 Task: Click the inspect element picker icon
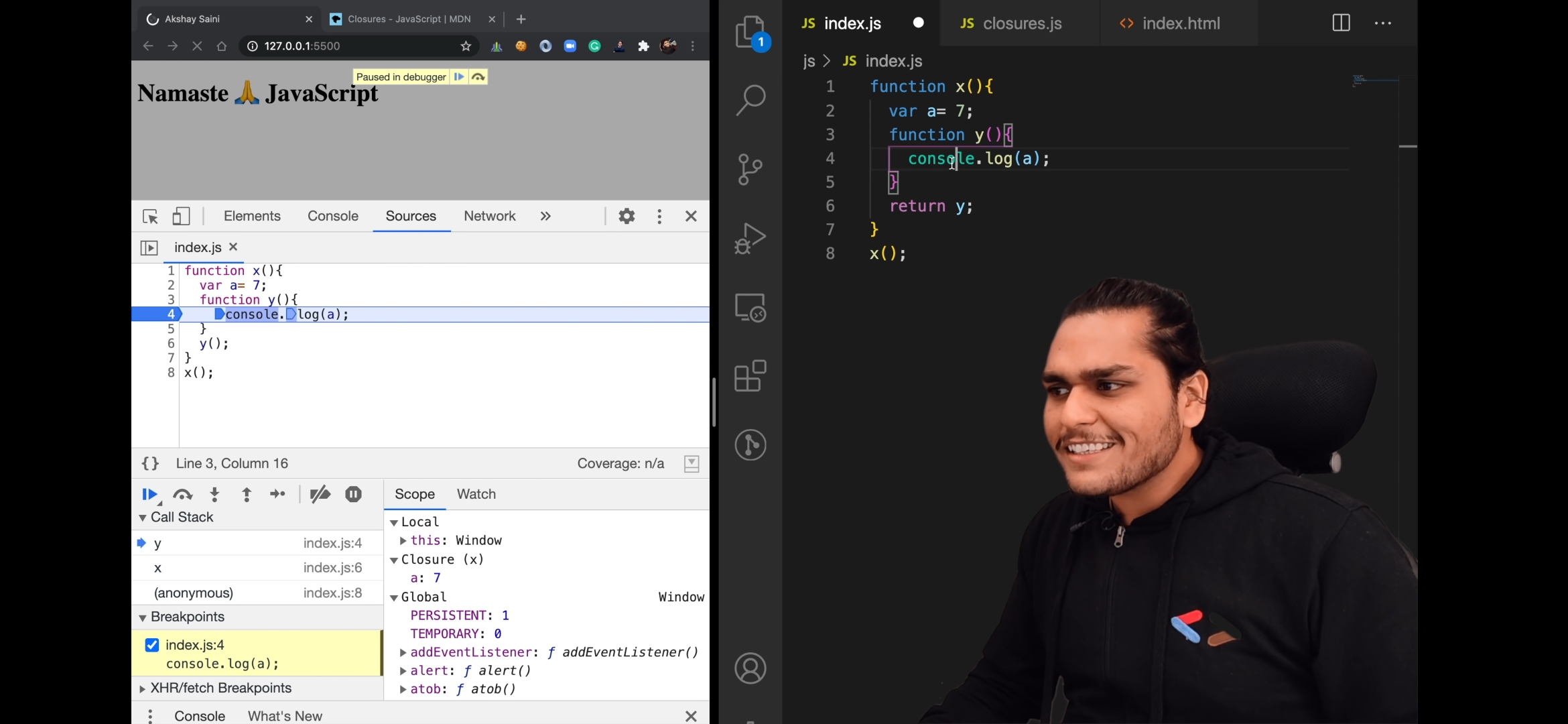150,217
